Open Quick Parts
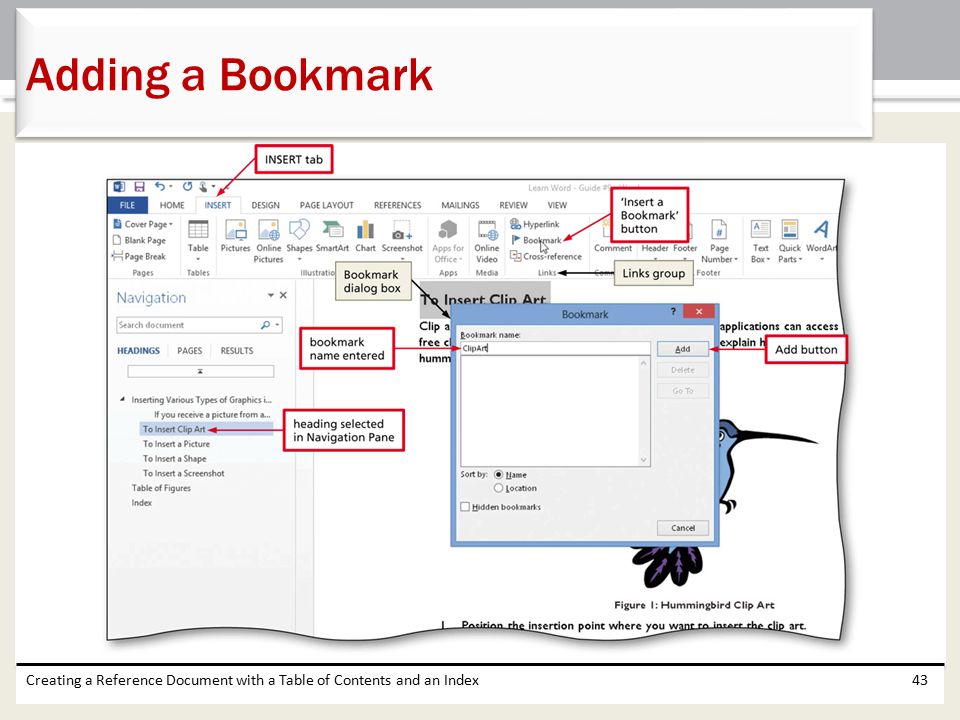 [790, 241]
